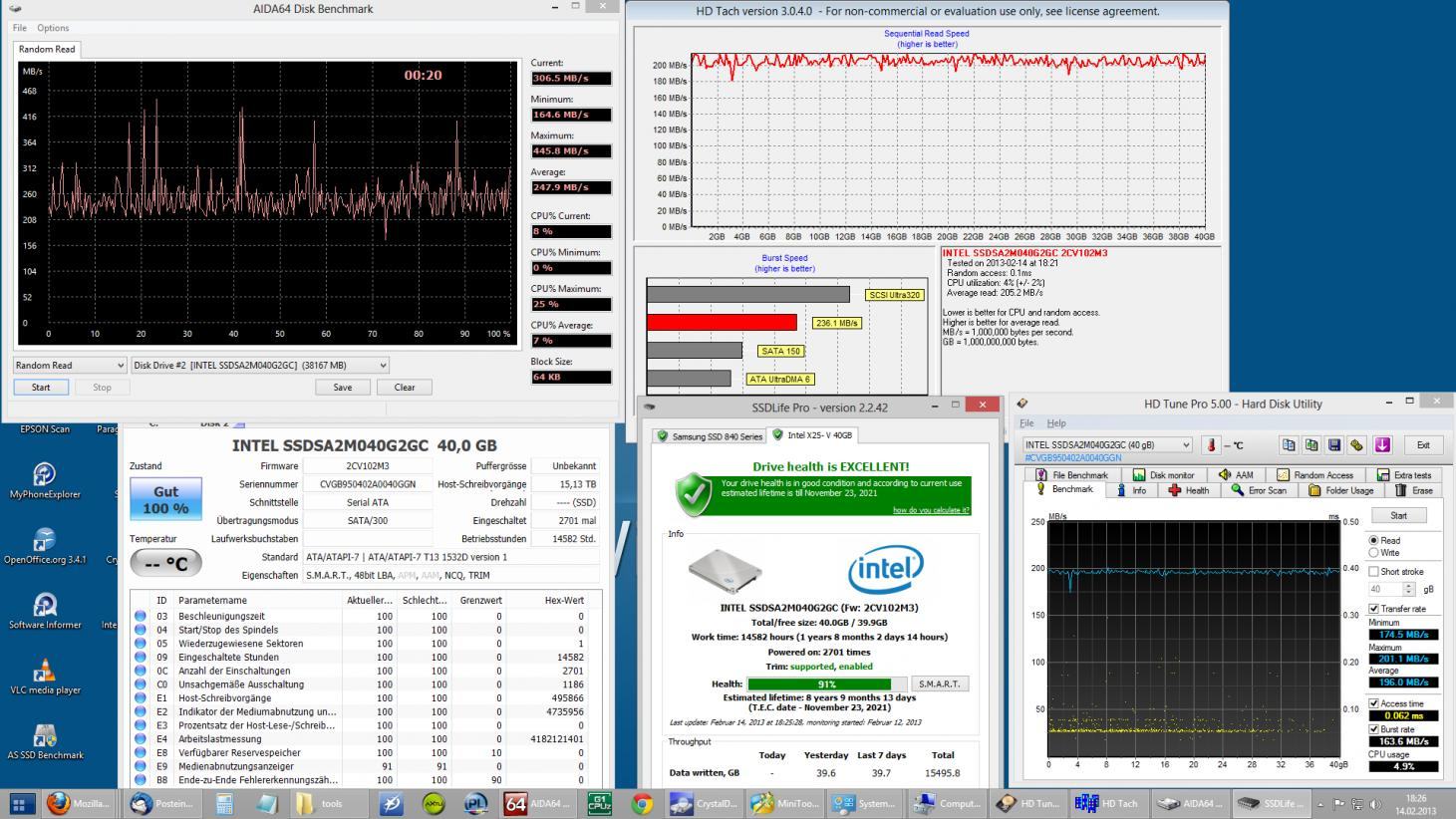
Task: Open the HD Tune Disk monitor tab
Action: click(1163, 475)
